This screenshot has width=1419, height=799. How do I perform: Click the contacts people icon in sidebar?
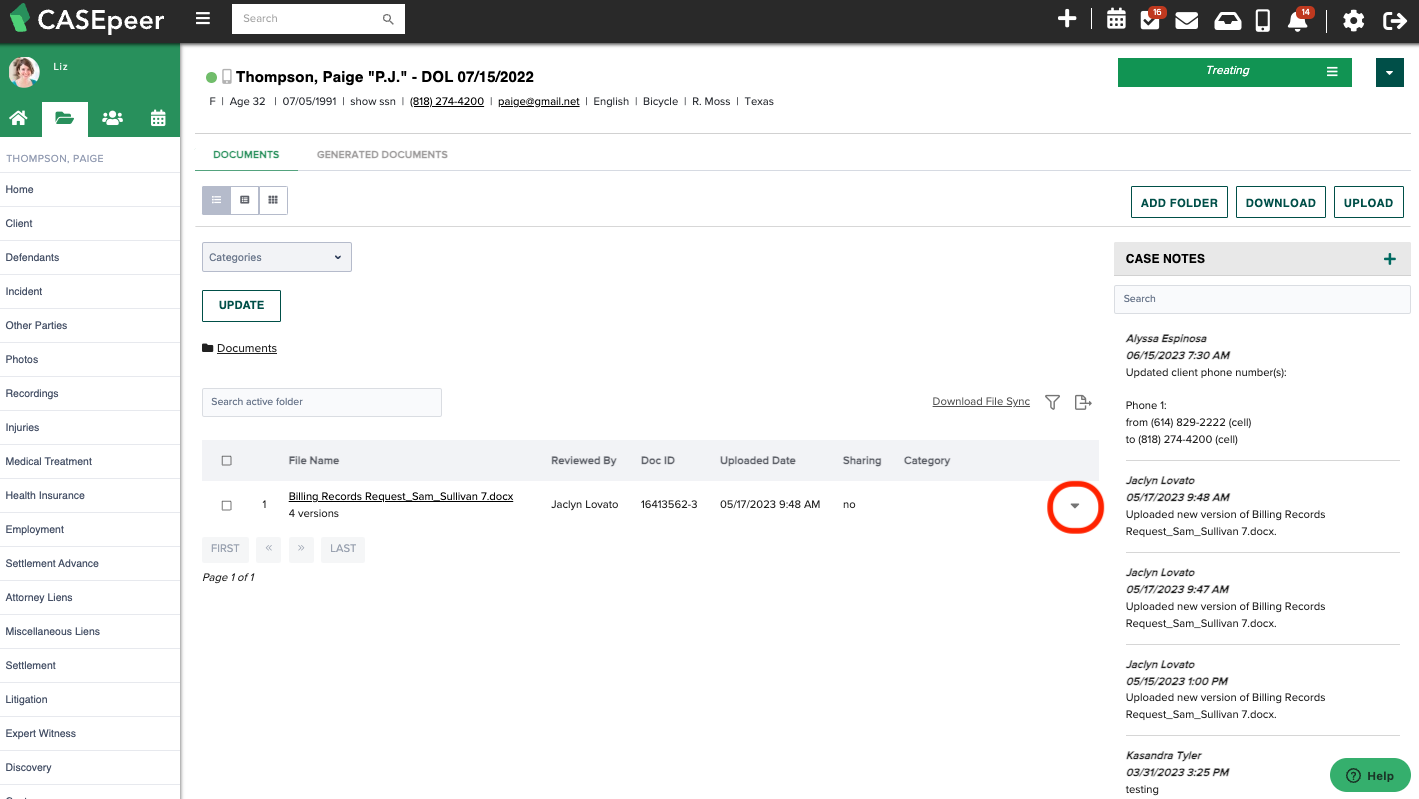tap(112, 119)
